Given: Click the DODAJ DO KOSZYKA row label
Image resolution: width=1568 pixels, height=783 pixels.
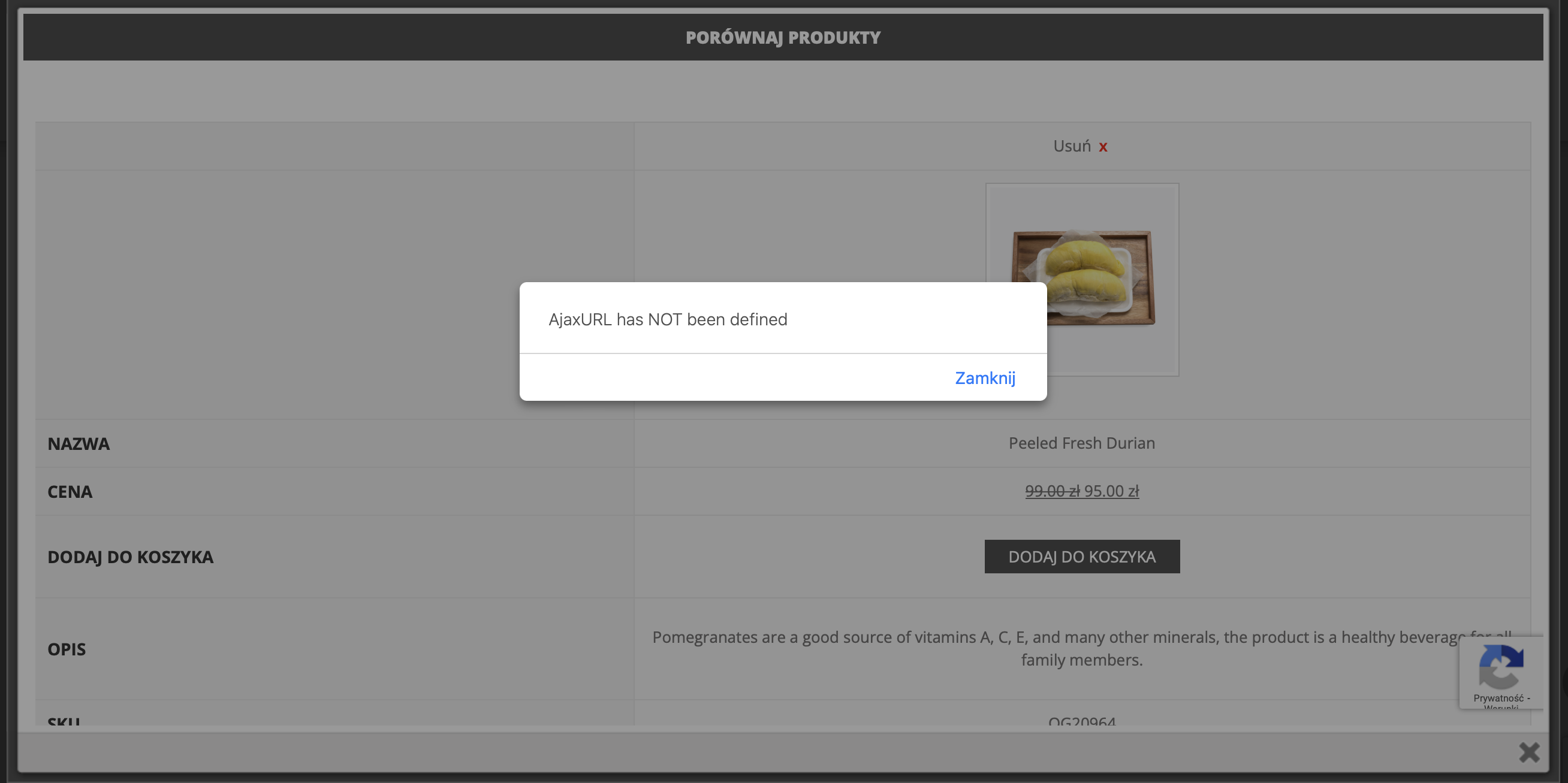Looking at the screenshot, I should coord(130,557).
